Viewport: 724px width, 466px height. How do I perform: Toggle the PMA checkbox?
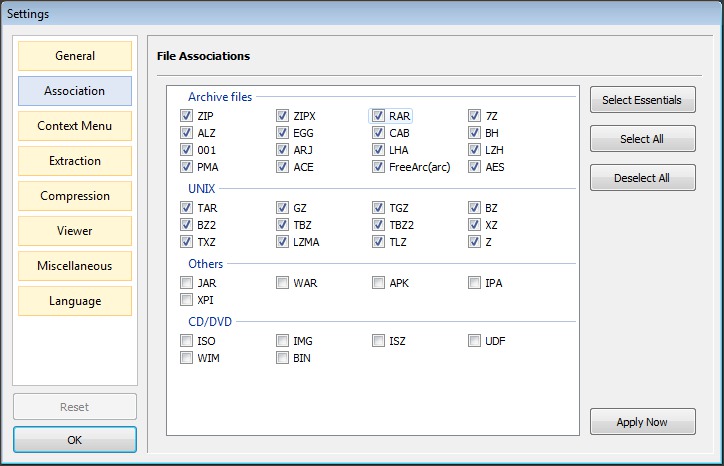(x=187, y=167)
